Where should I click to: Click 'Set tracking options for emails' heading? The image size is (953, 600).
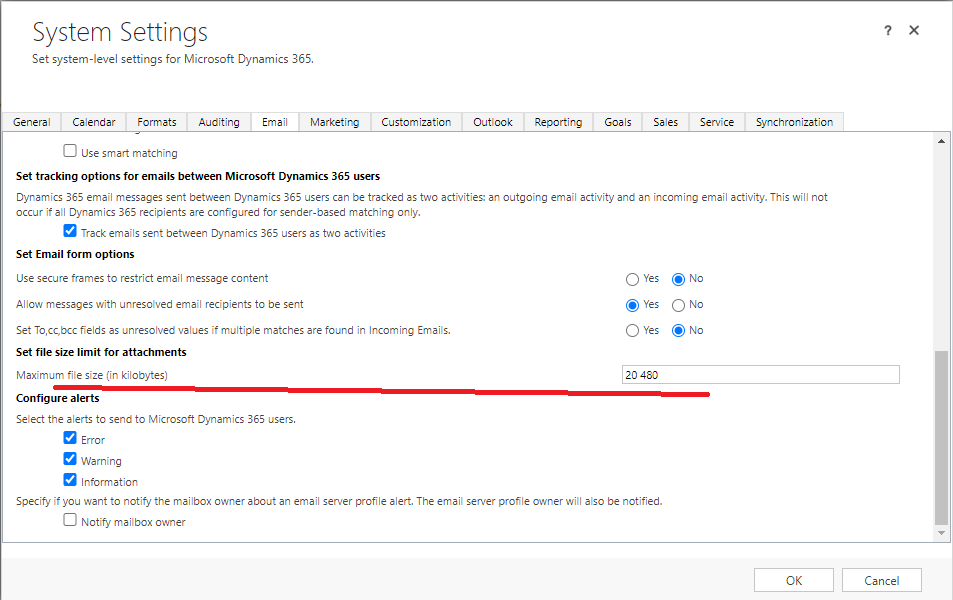pyautogui.click(x=198, y=176)
